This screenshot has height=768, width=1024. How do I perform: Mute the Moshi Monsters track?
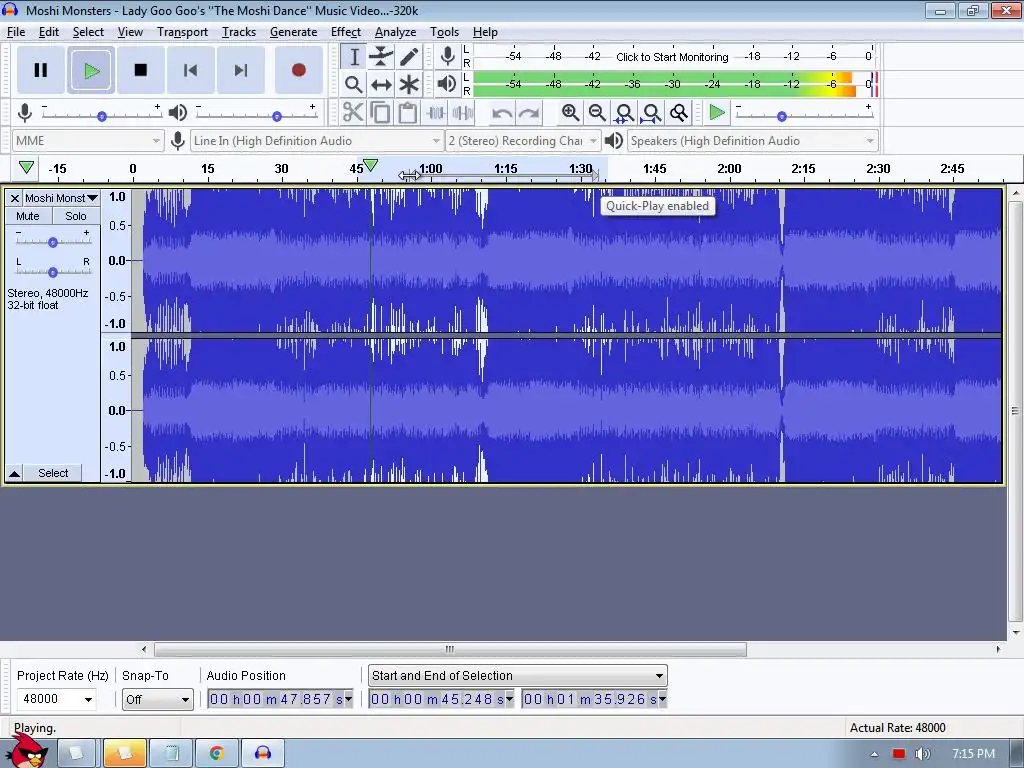tap(27, 216)
